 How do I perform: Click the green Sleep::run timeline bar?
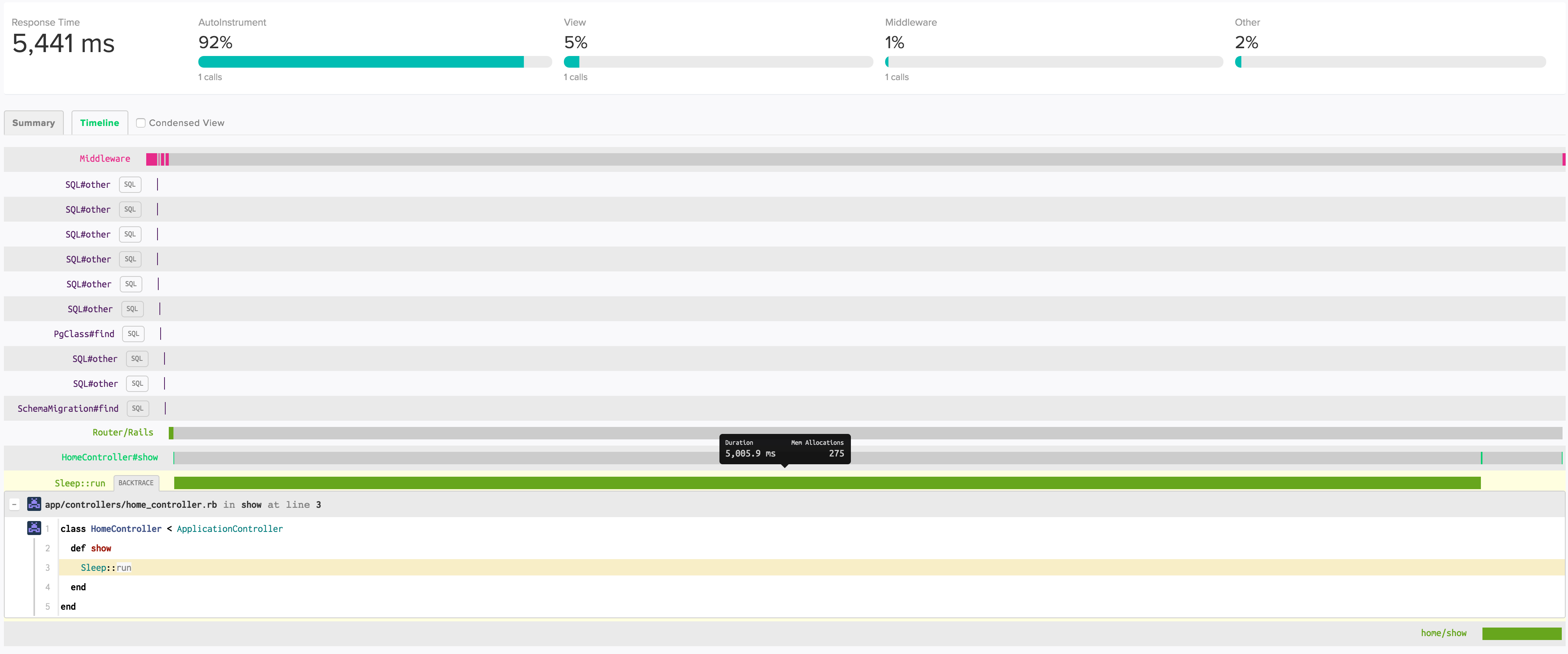[x=827, y=483]
